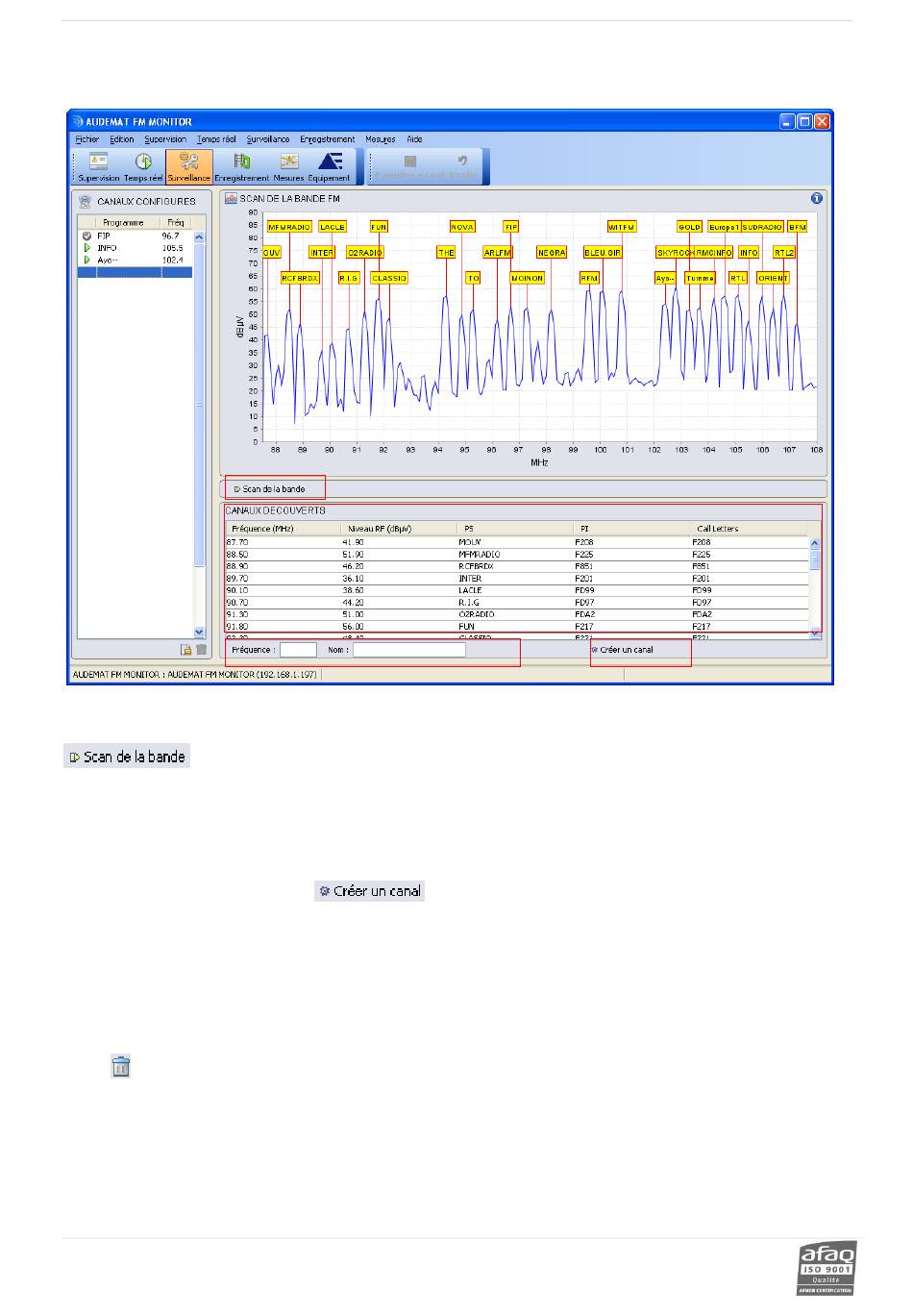Click the CLASSIQ marker on the spectrum chart
This screenshot has height=1316, width=913.
(x=389, y=278)
